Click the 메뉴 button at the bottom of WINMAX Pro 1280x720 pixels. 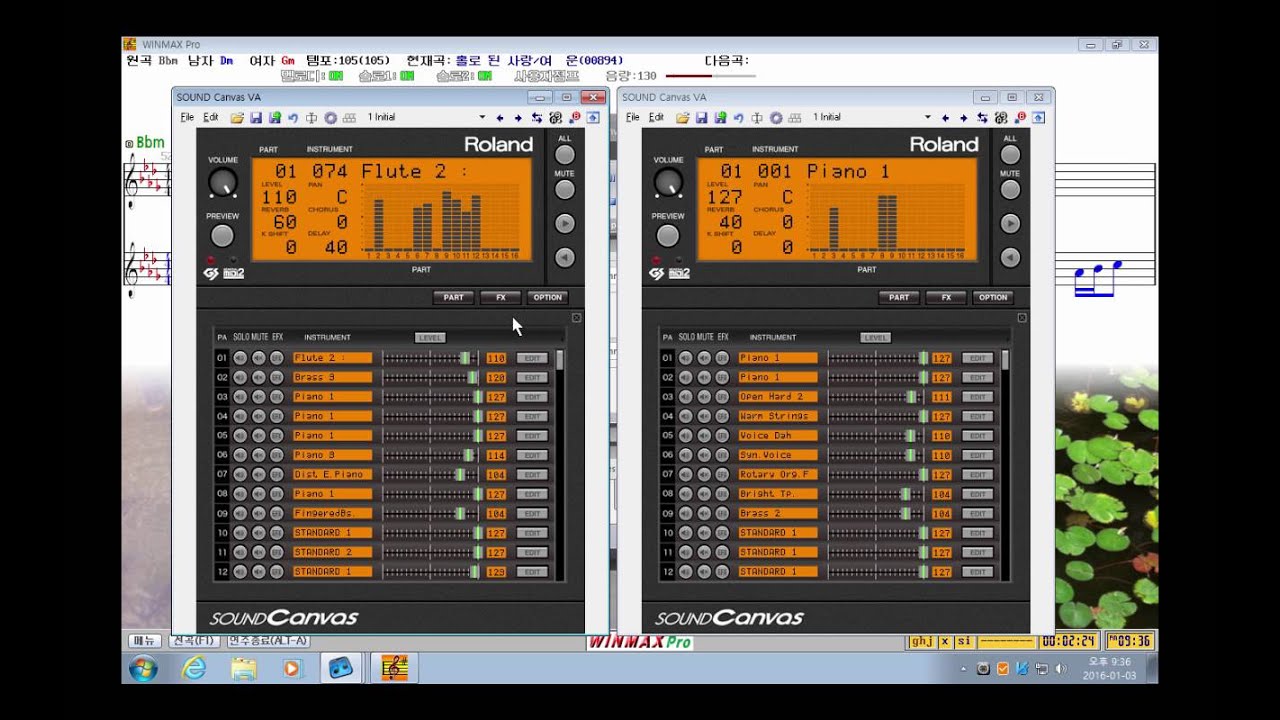coord(145,641)
